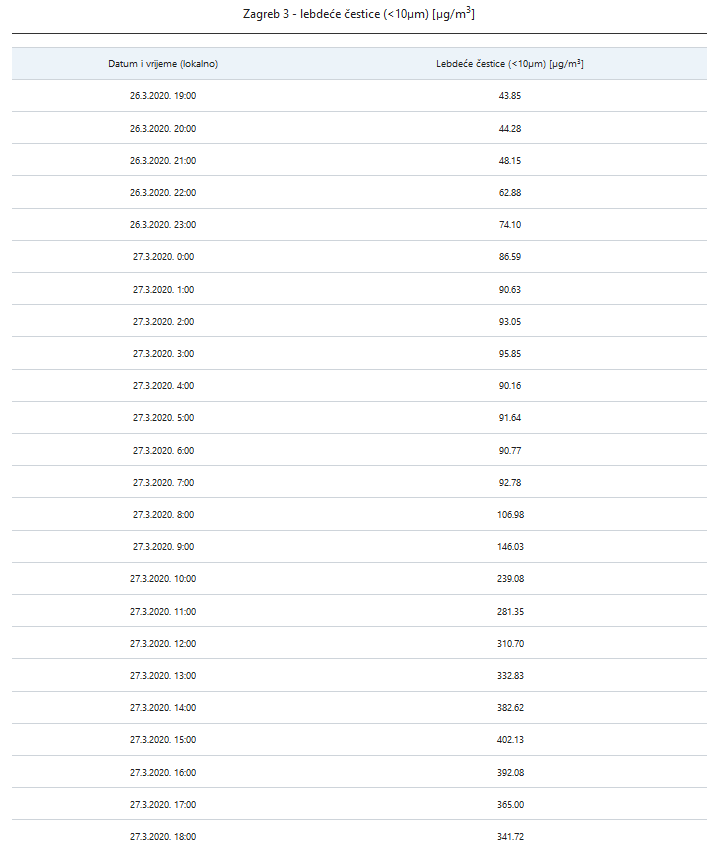
Task: Click the value 281.35
Action: click(510, 611)
